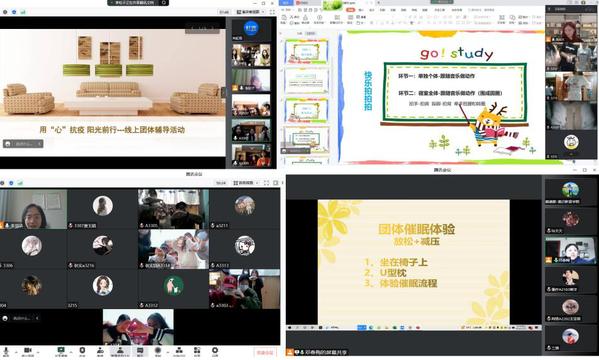Open the apps grid icon in toolbar

click(197, 350)
